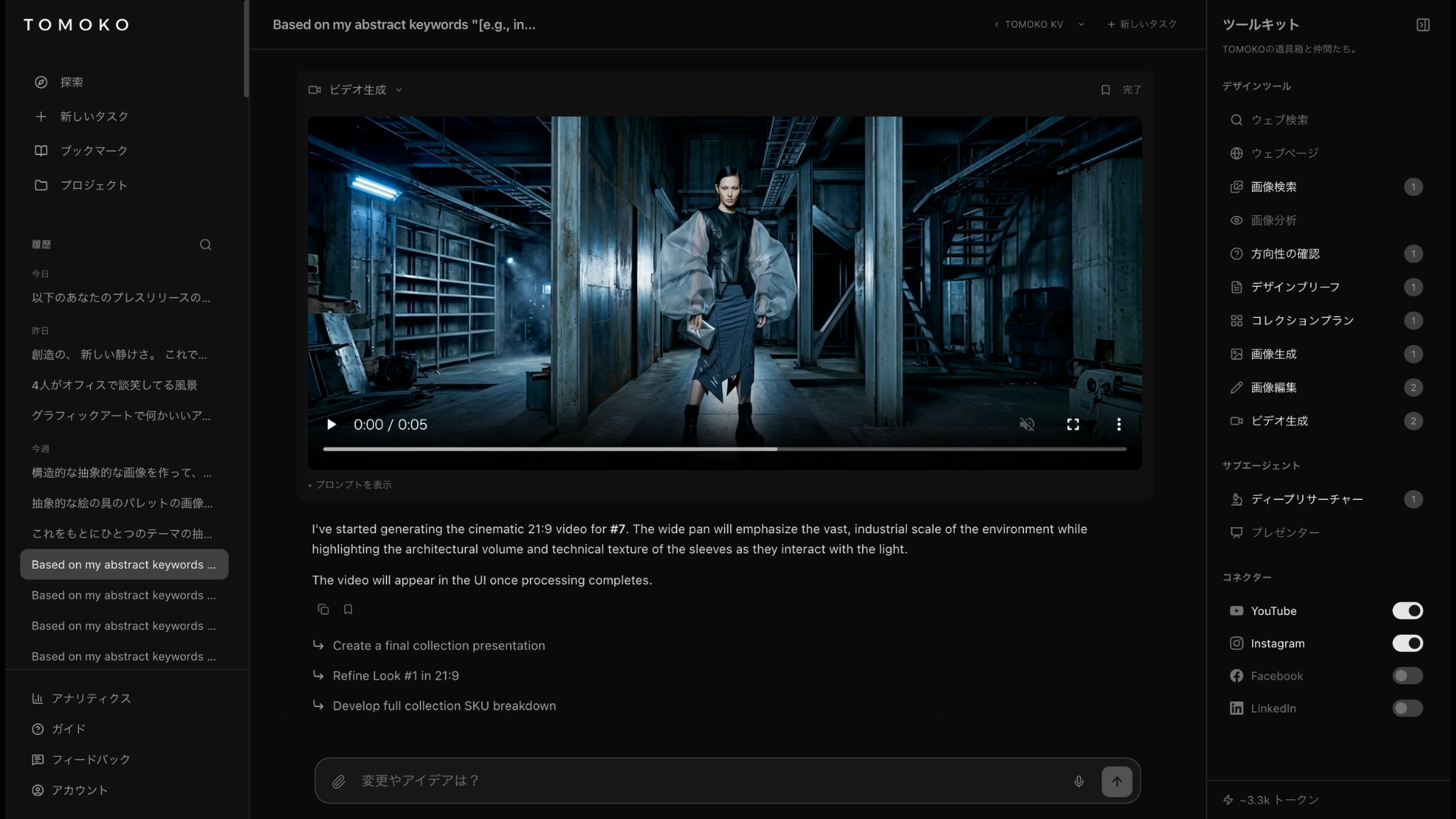Open プロジェクト in the sidebar
This screenshot has height=819, width=1456.
point(93,185)
